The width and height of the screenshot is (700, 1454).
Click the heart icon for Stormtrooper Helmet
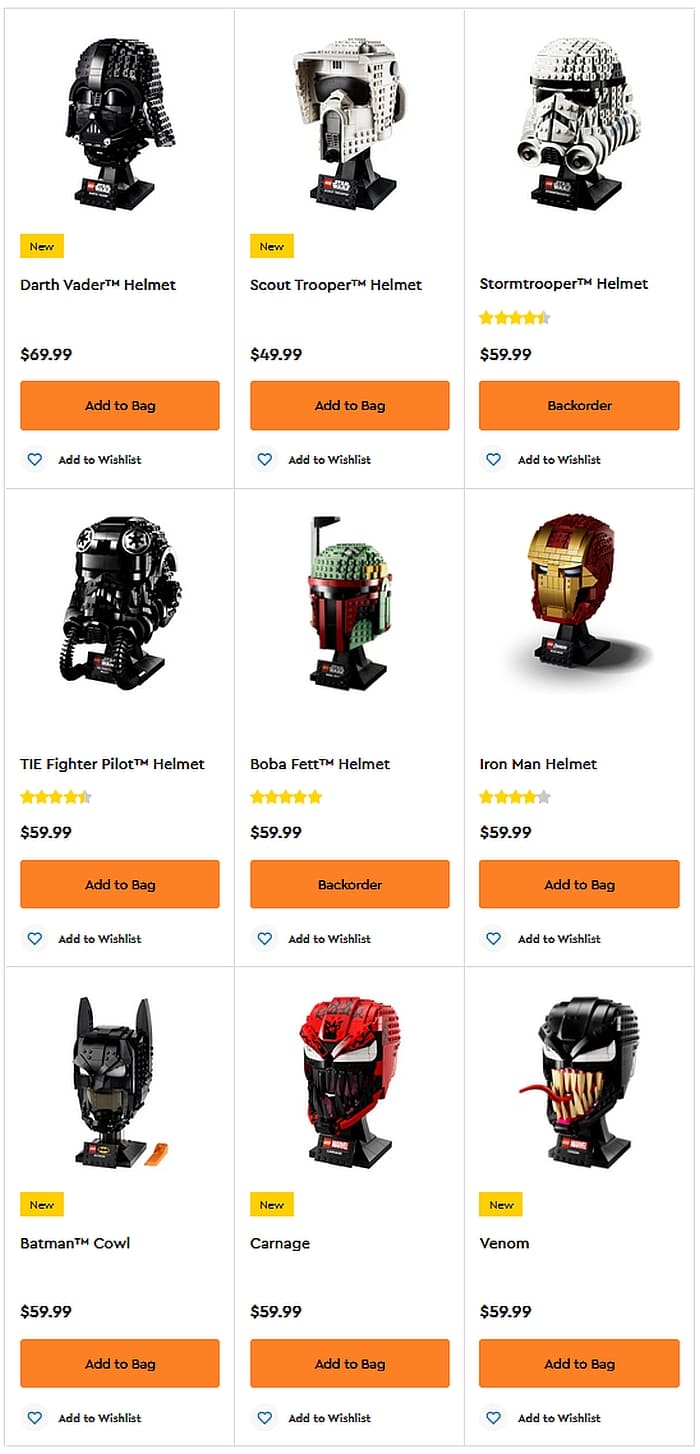coord(494,460)
